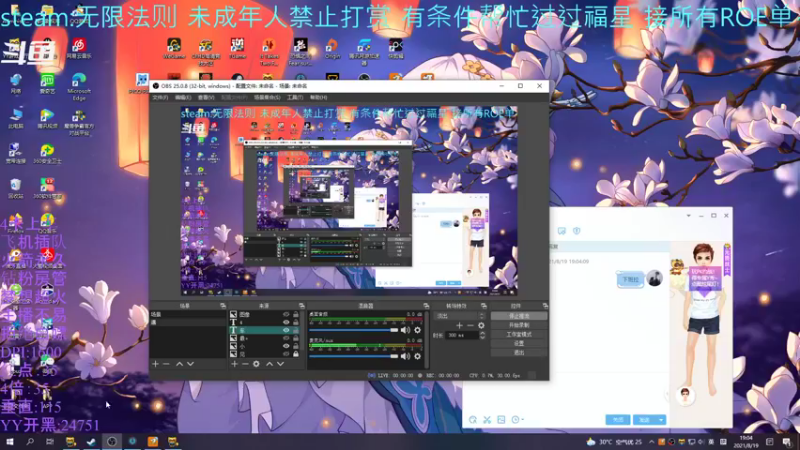The height and width of the screenshot is (450, 800).
Task: Click the Close button beside Send in chat
Action: pyautogui.click(x=618, y=420)
